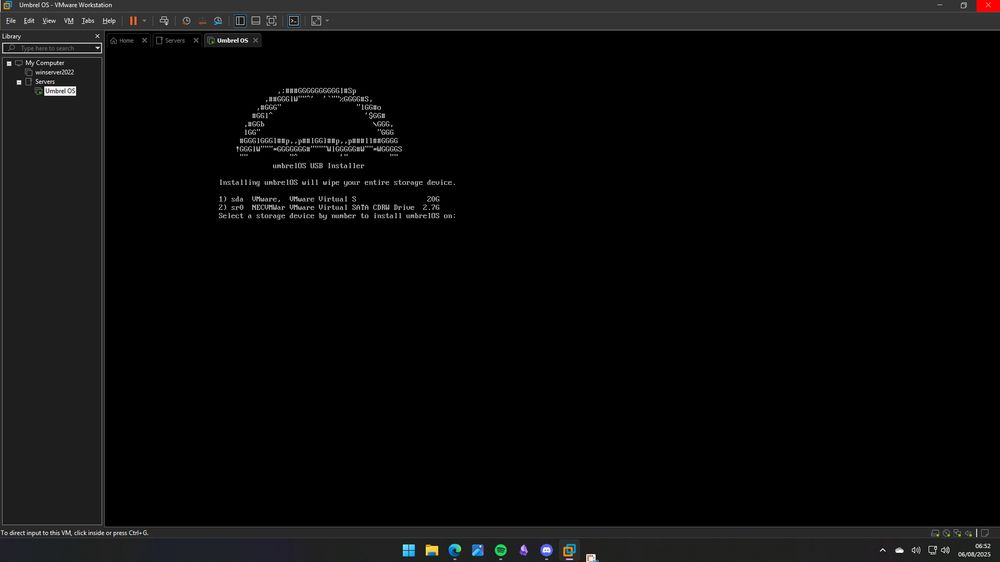Open the Library search filter dropdown arrow
The width and height of the screenshot is (1000, 562).
(x=98, y=48)
